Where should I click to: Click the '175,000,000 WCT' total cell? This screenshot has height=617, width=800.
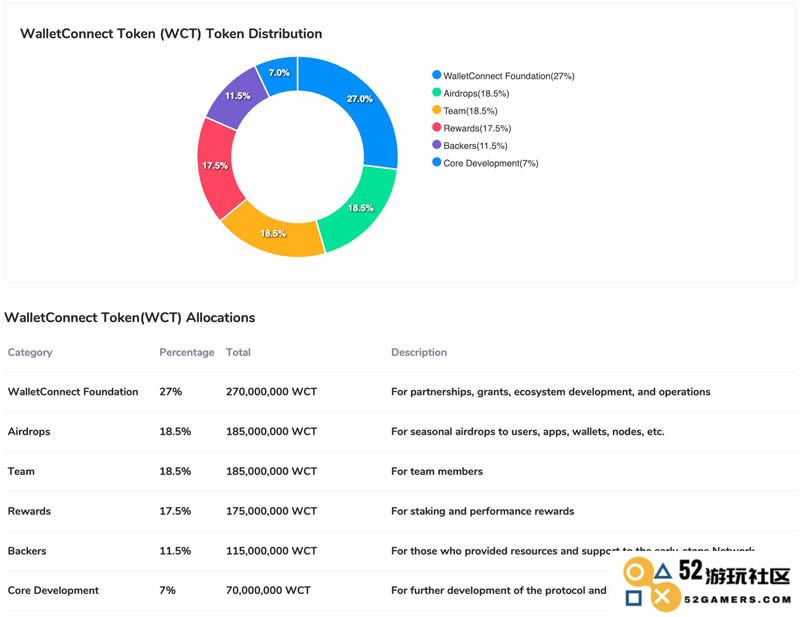point(271,511)
